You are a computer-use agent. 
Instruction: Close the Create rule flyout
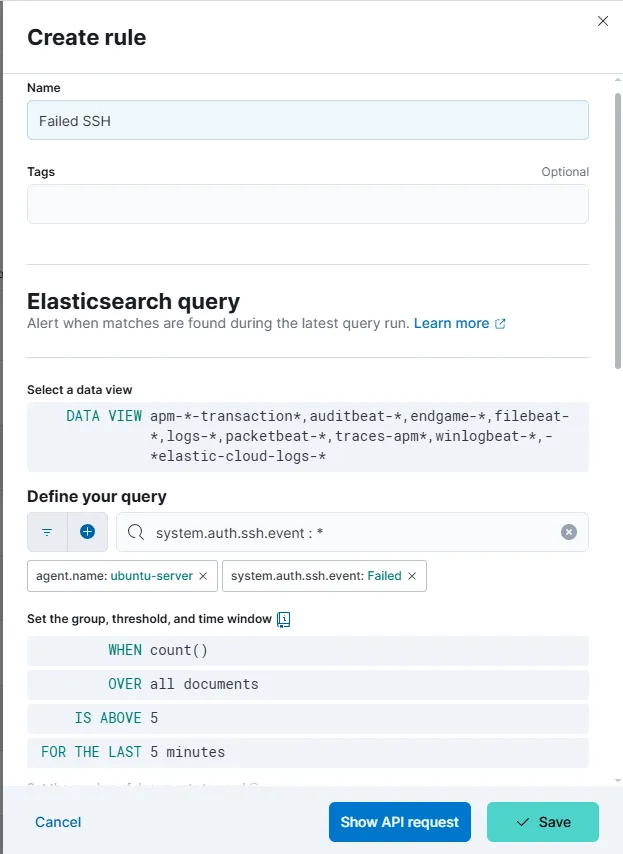(x=602, y=21)
